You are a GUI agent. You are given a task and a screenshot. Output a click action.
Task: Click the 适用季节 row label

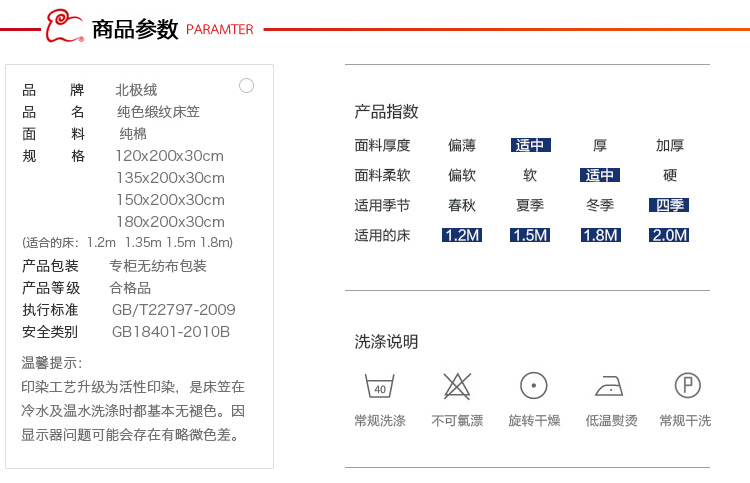pyautogui.click(x=382, y=205)
